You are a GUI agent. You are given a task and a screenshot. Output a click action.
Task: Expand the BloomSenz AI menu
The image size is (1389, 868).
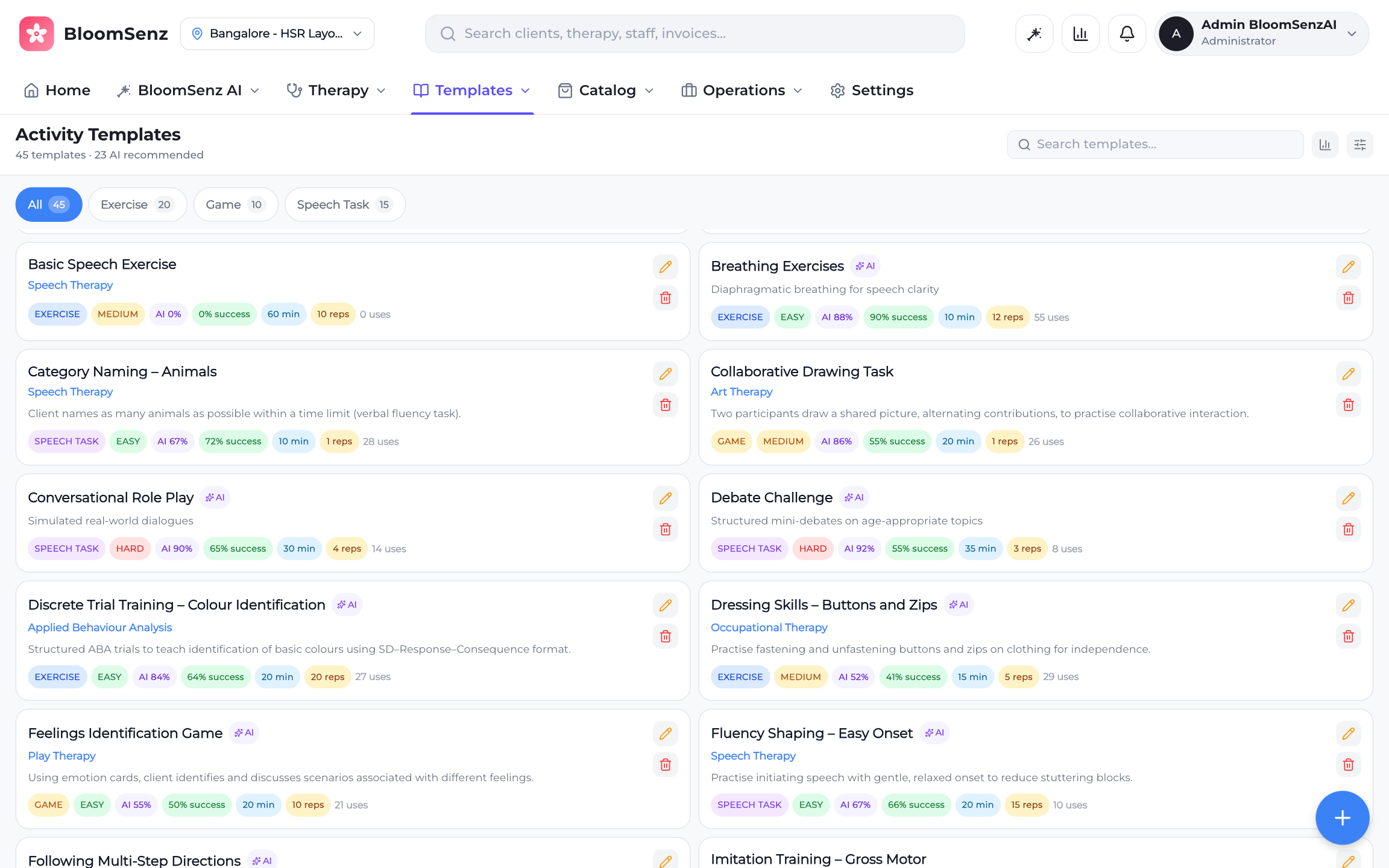[188, 90]
